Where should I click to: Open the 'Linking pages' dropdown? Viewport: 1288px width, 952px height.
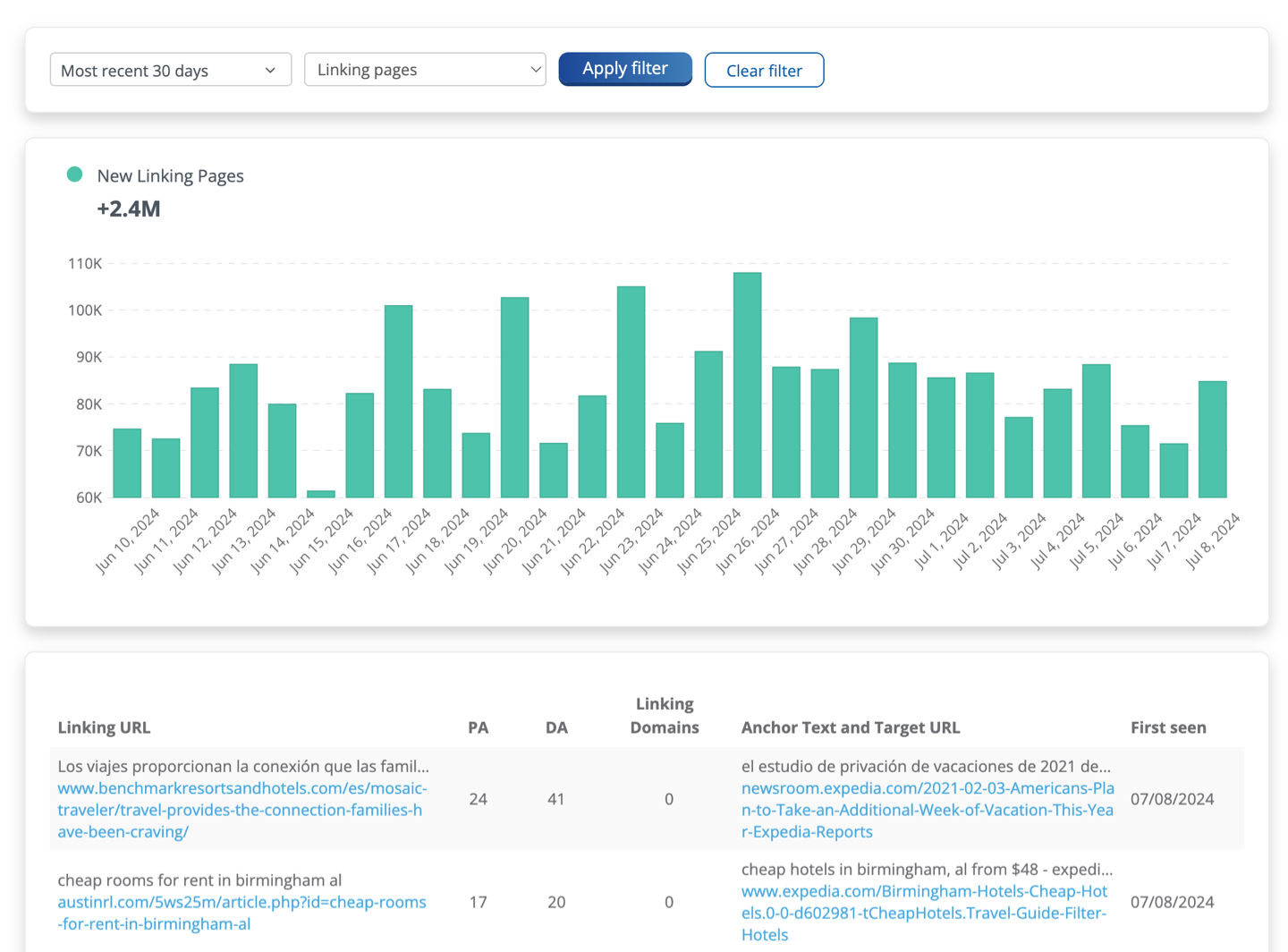point(425,70)
